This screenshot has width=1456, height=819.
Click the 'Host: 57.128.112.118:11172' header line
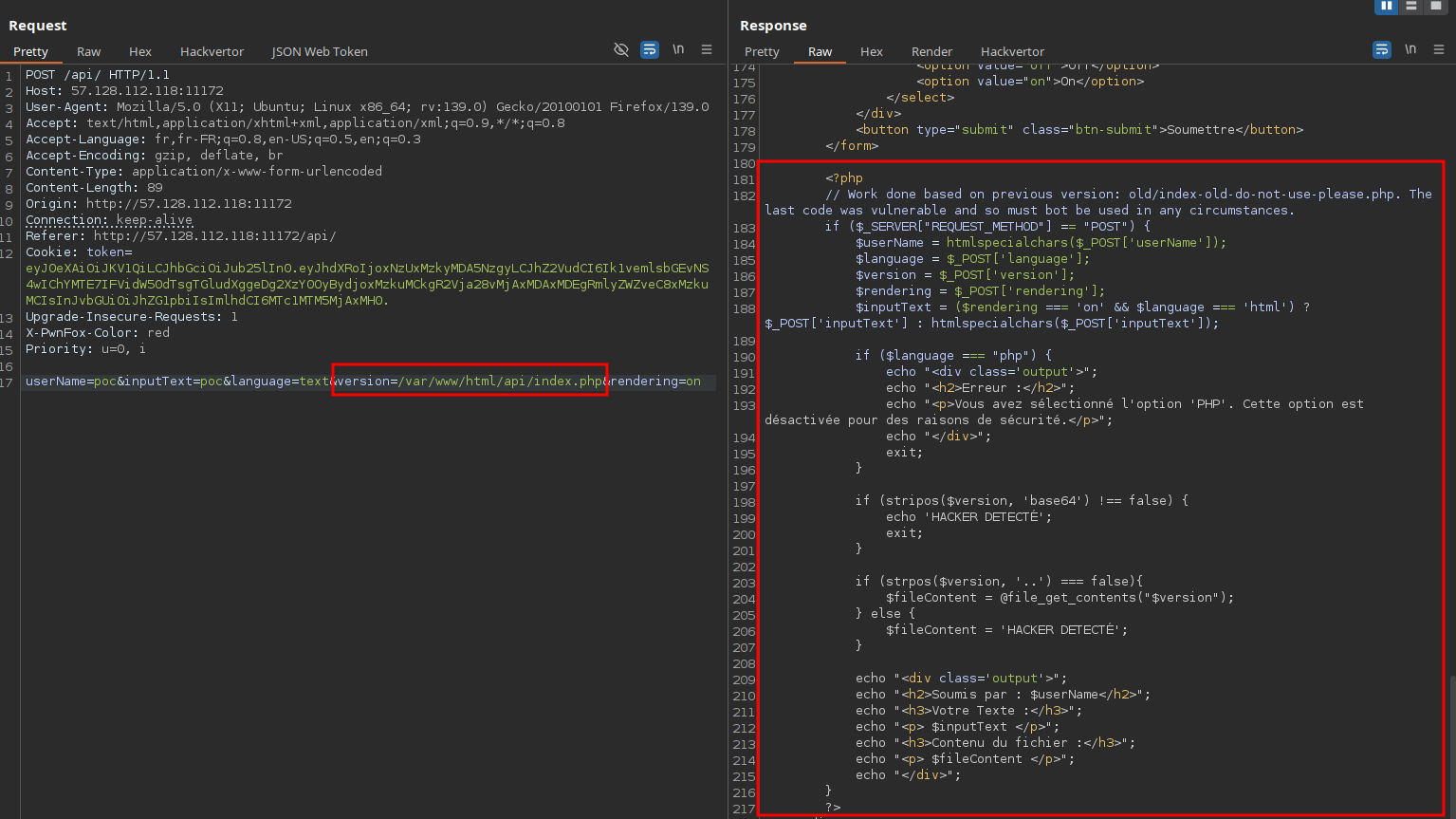click(x=124, y=91)
